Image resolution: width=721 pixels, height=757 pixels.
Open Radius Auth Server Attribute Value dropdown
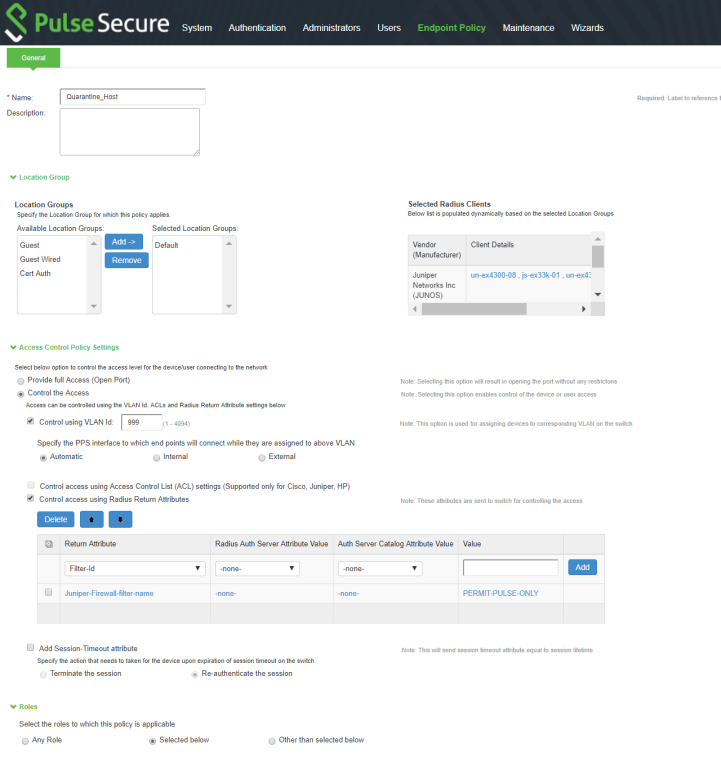pyautogui.click(x=257, y=569)
